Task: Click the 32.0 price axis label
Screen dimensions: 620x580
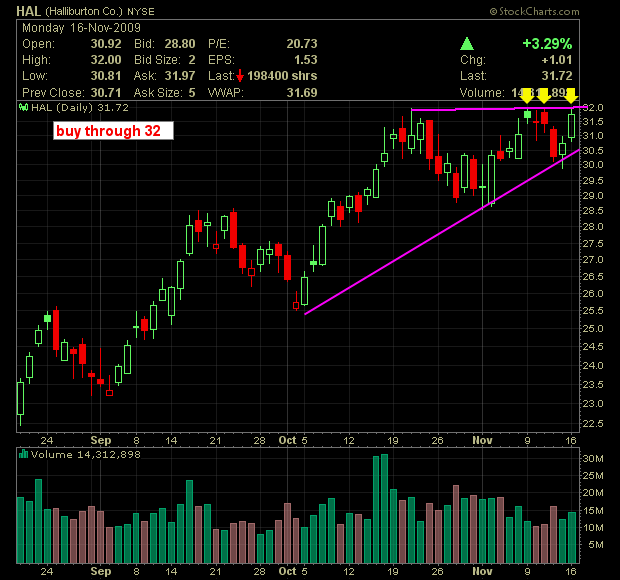Action: pos(597,107)
